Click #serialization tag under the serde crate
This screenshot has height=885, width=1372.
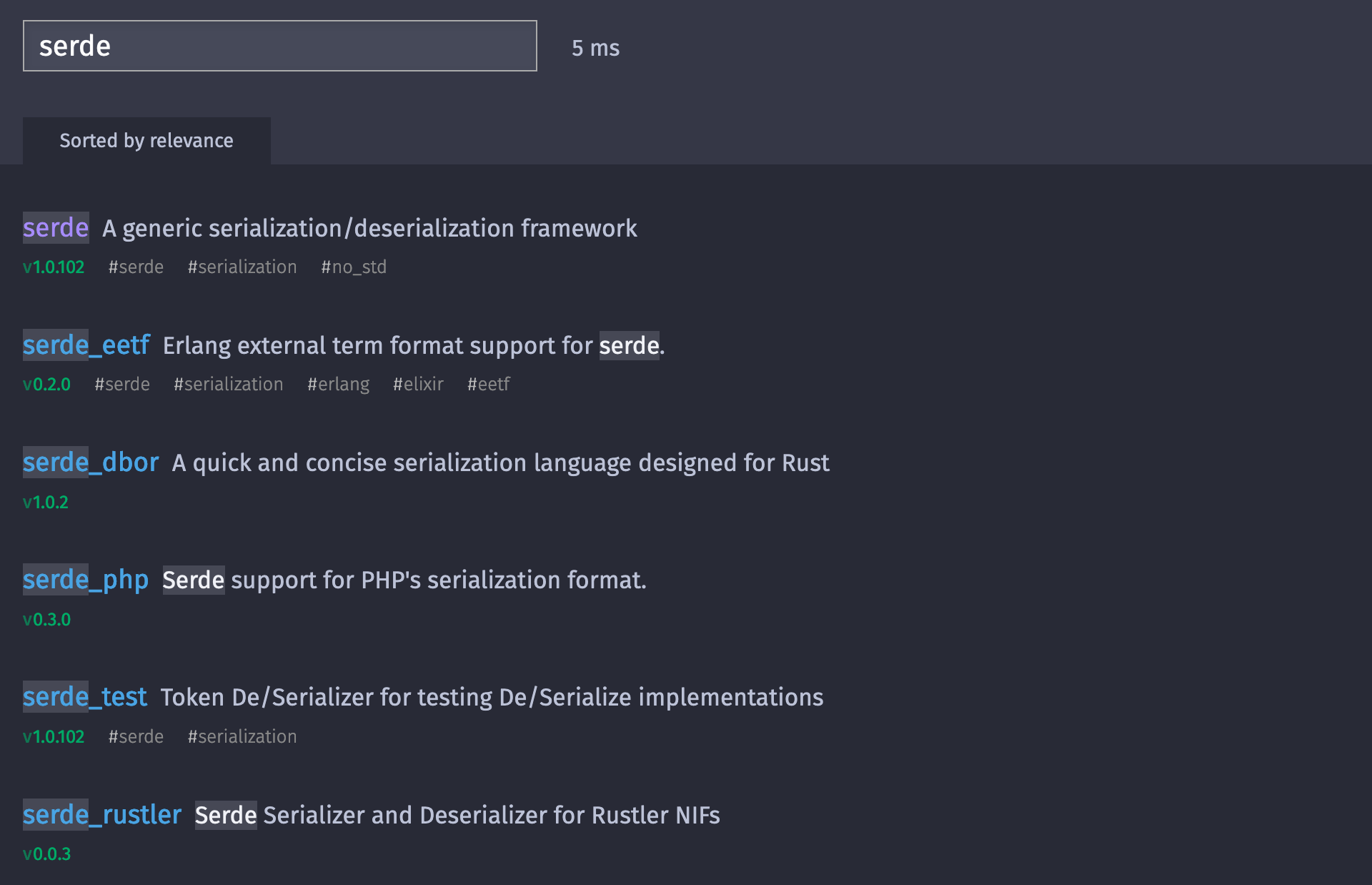(242, 267)
